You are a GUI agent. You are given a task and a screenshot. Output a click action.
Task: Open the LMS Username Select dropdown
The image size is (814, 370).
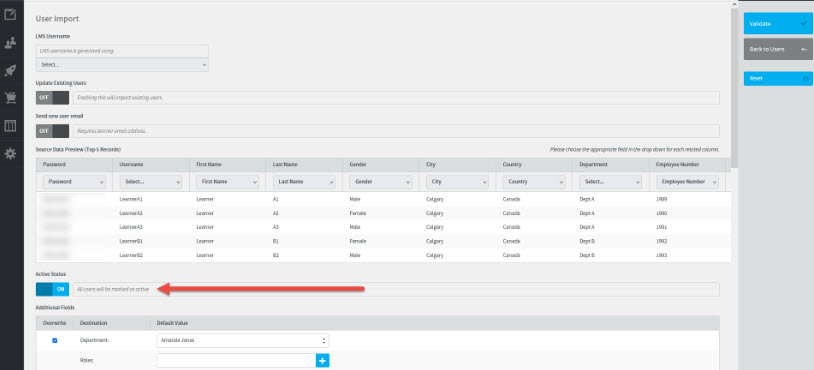coord(122,65)
